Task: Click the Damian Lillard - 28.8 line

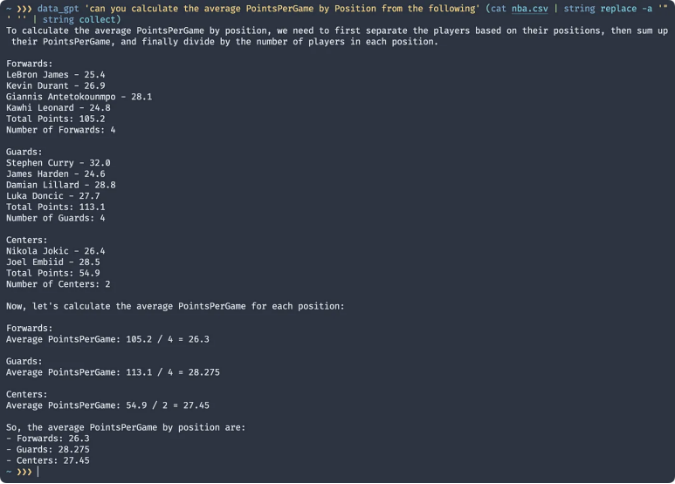Action: (x=60, y=184)
